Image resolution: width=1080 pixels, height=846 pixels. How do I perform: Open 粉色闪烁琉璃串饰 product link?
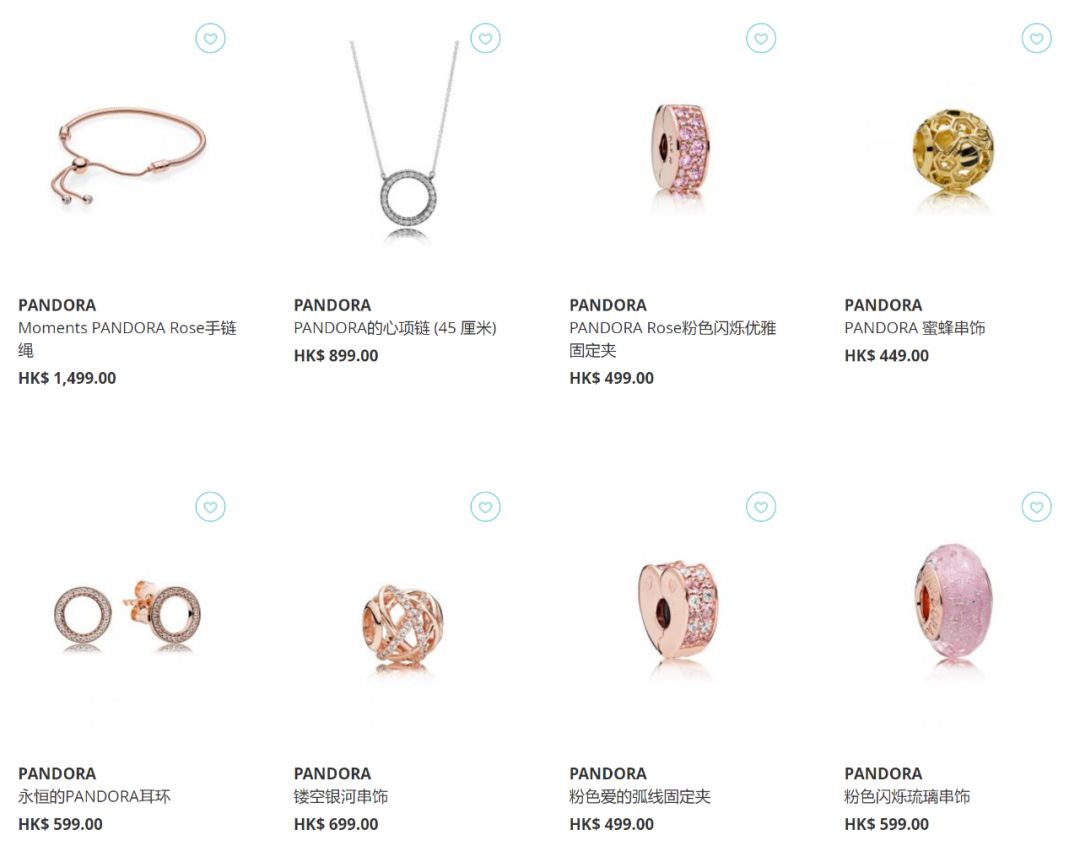tap(907, 796)
